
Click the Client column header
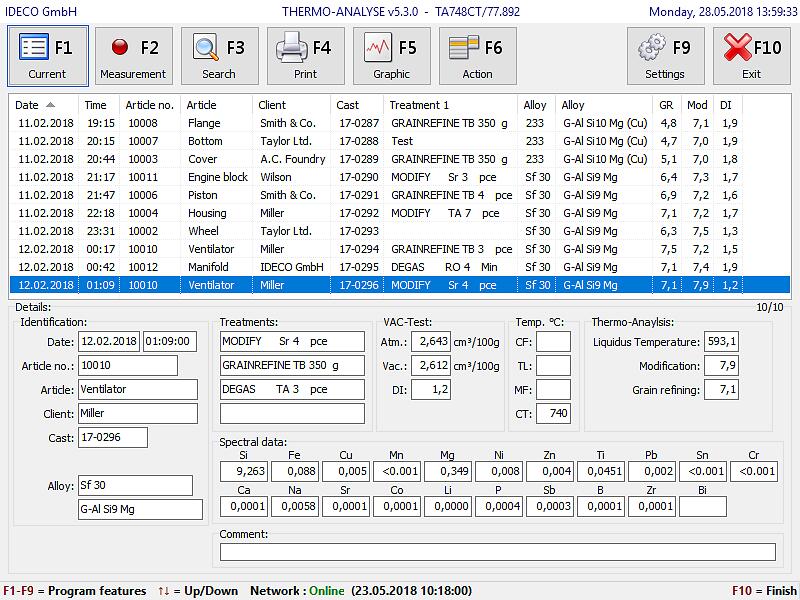coord(272,105)
